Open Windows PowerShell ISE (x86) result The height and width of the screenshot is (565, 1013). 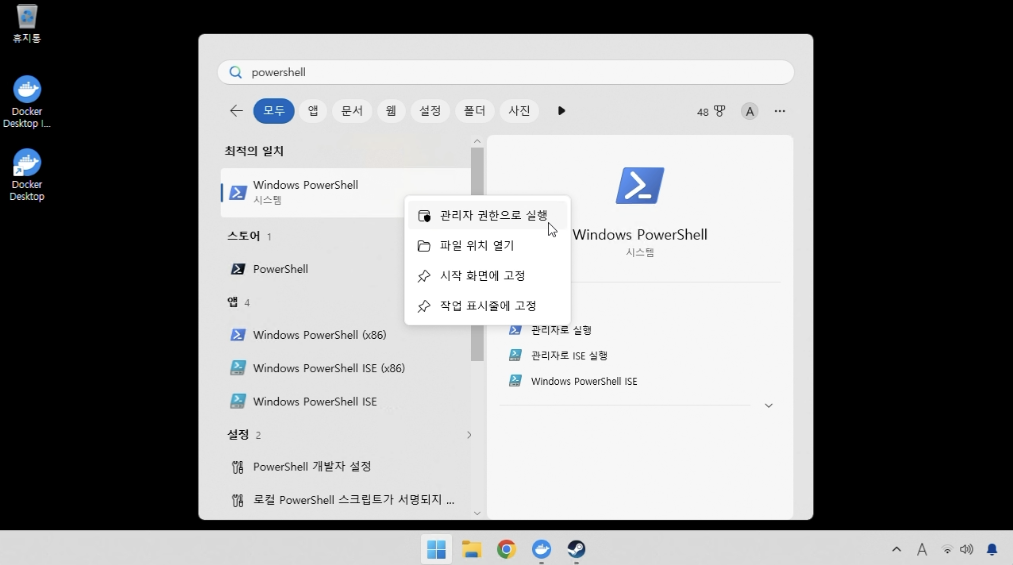click(346, 368)
